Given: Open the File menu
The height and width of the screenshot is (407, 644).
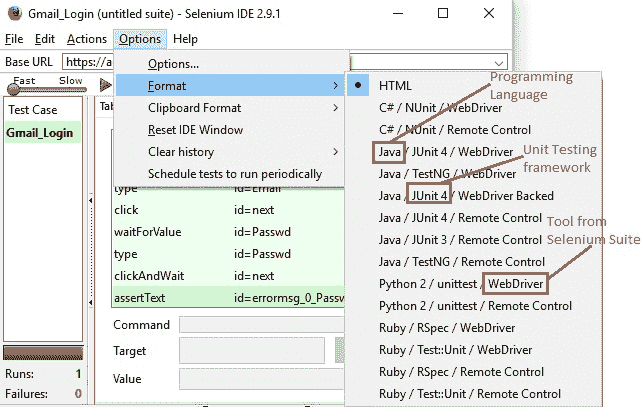Looking at the screenshot, I should pos(14,39).
